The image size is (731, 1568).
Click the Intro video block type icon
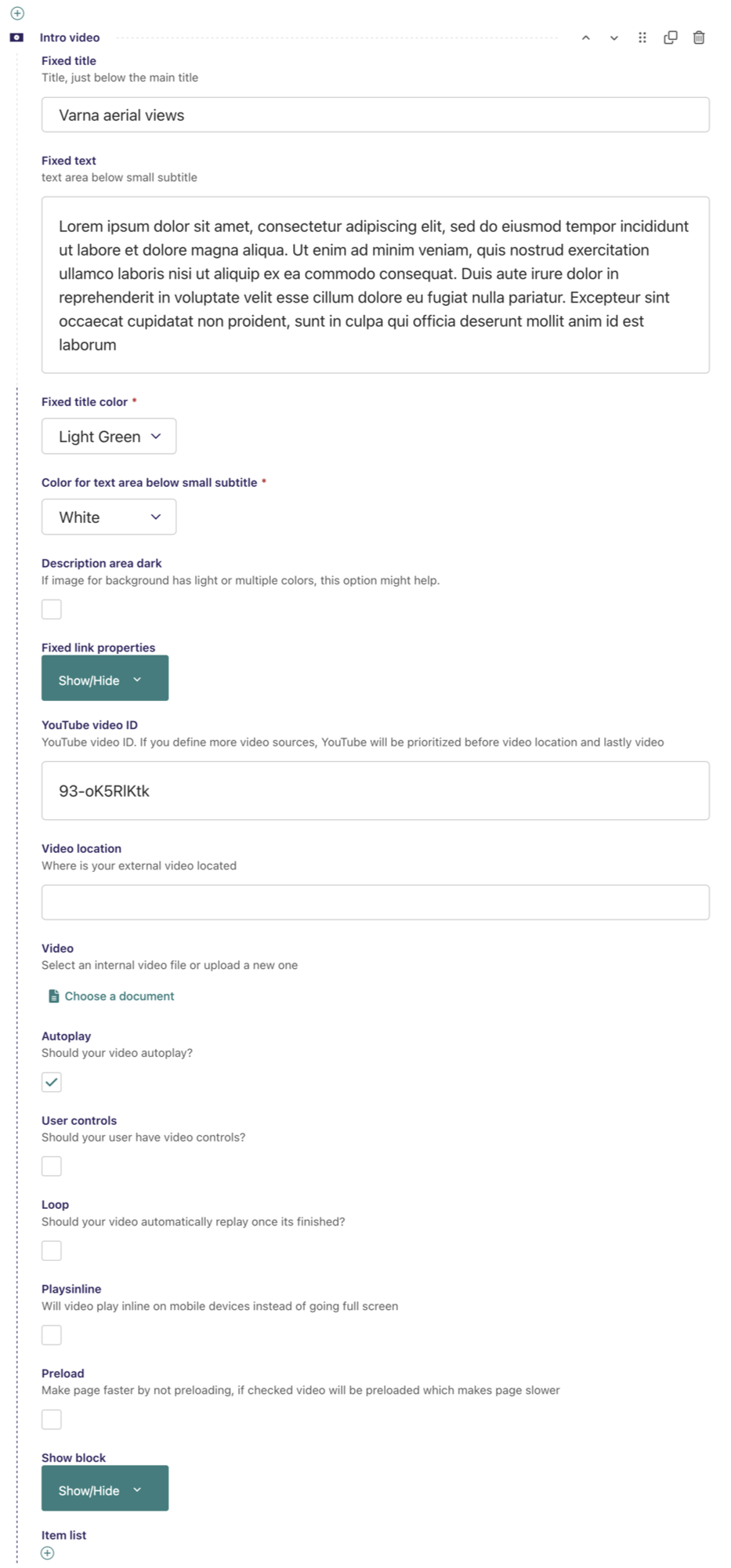[x=16, y=38]
